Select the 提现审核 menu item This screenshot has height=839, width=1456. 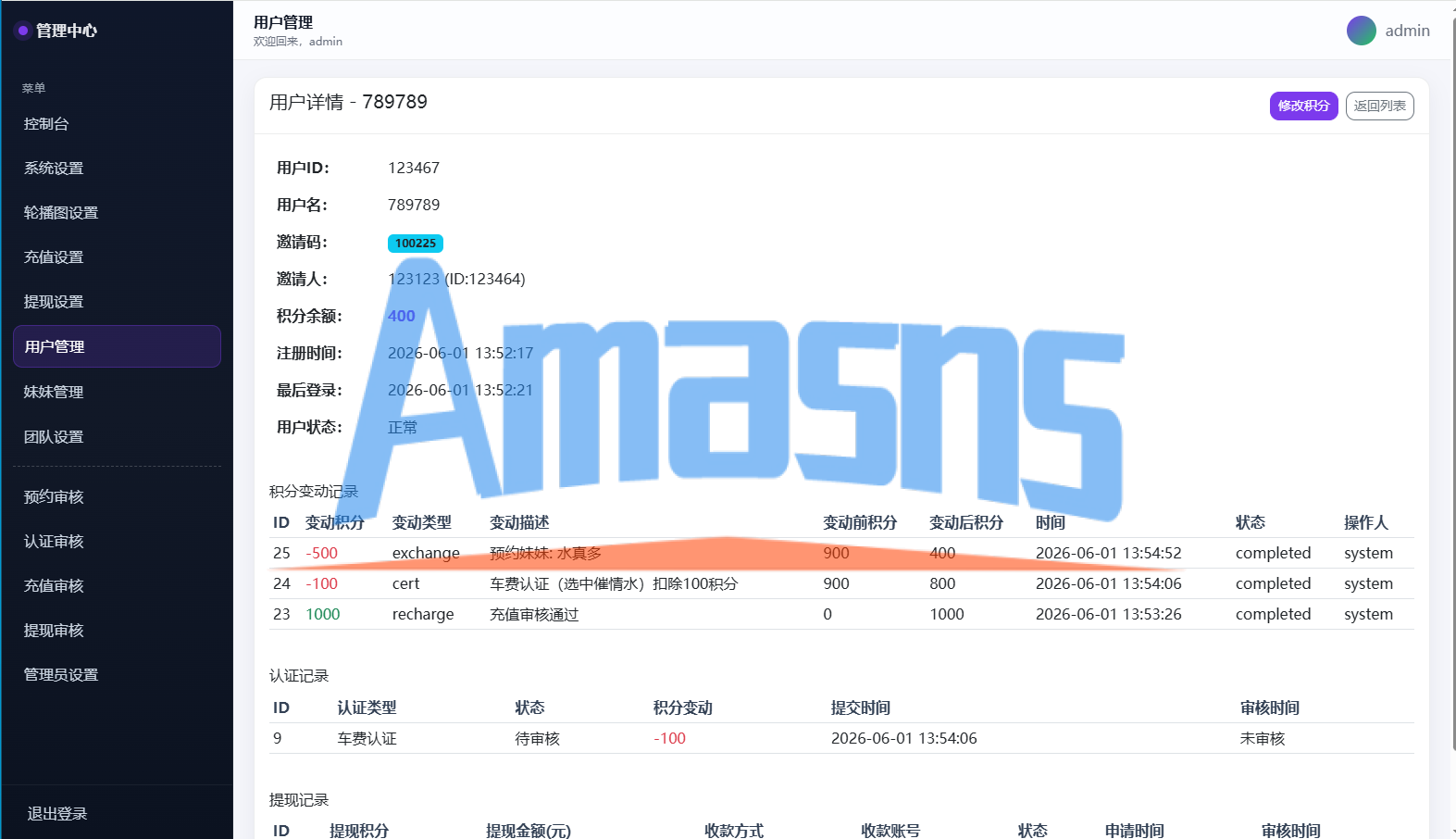(x=117, y=631)
